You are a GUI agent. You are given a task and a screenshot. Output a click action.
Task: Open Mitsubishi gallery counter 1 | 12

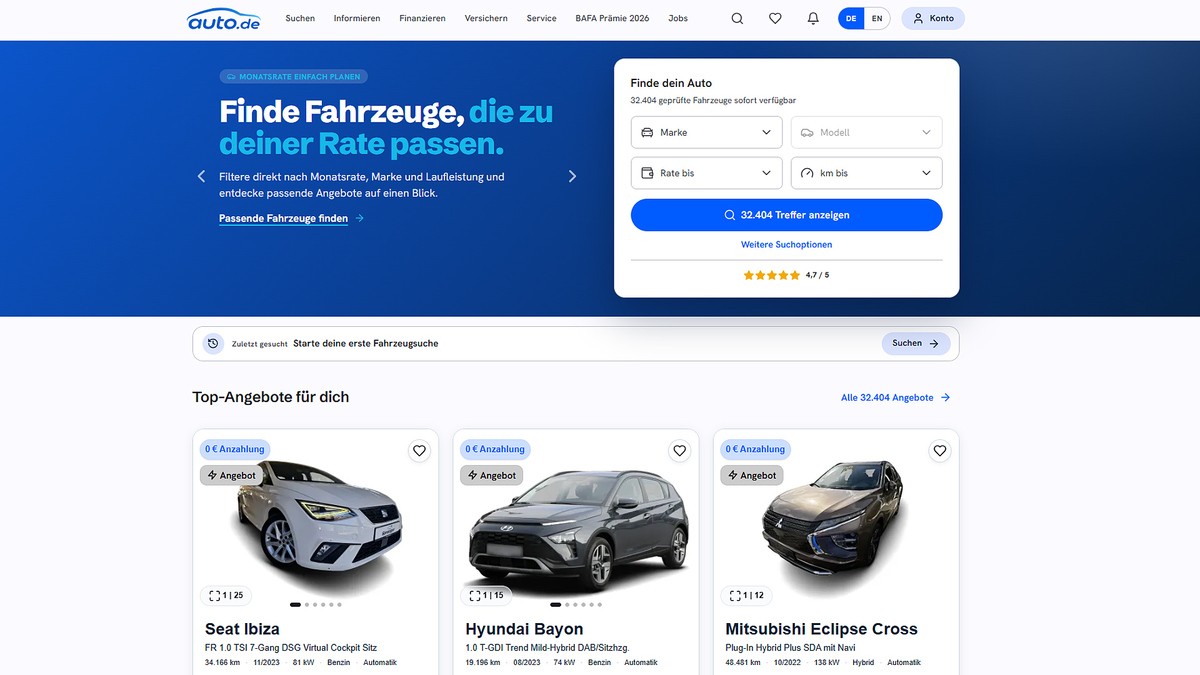tap(746, 595)
